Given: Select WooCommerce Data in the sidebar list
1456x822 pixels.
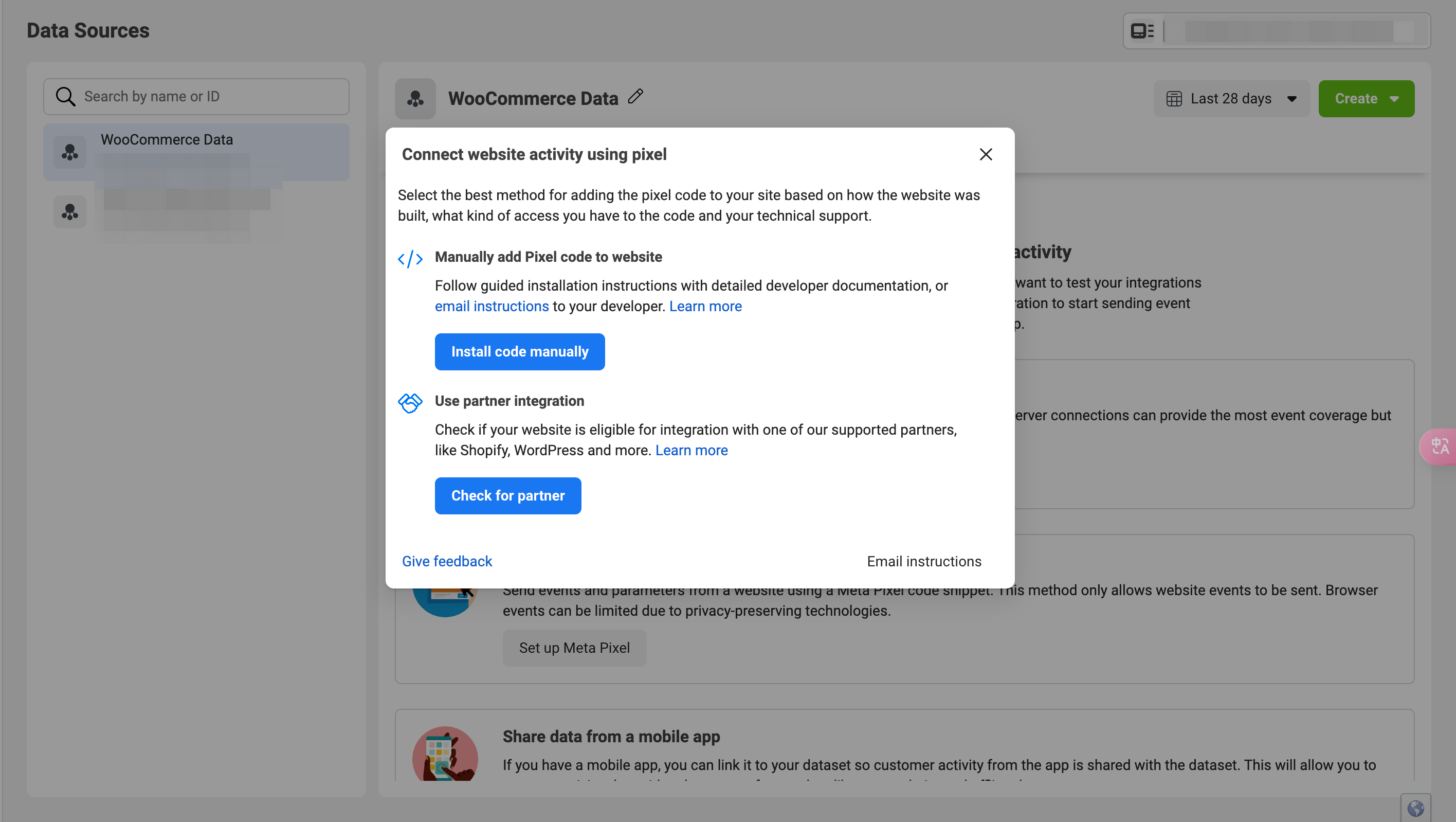Looking at the screenshot, I should pos(196,152).
